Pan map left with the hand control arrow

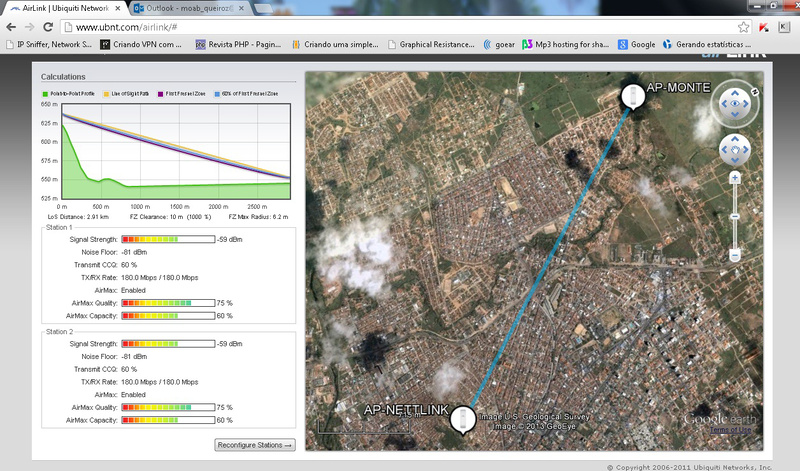point(724,150)
